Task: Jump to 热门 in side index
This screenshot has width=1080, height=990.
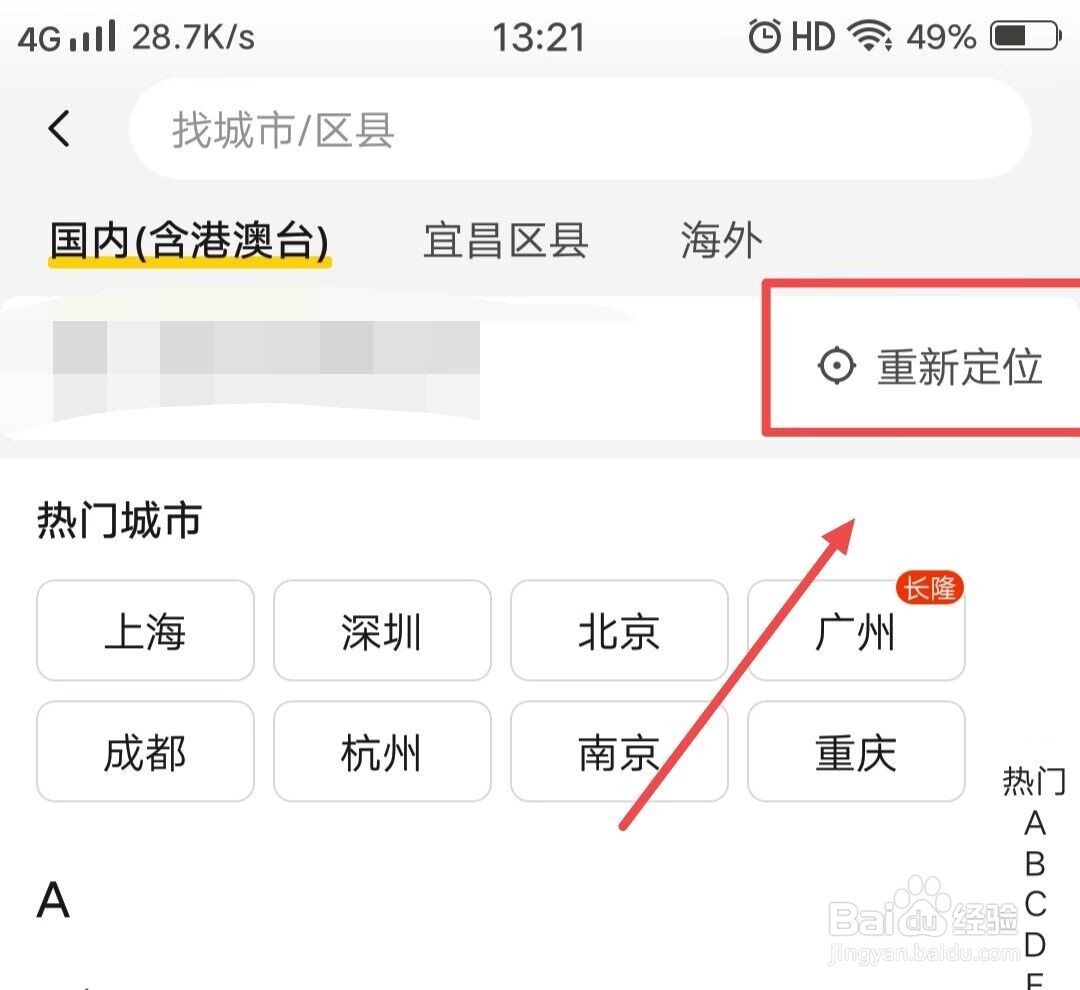Action: point(1034,782)
